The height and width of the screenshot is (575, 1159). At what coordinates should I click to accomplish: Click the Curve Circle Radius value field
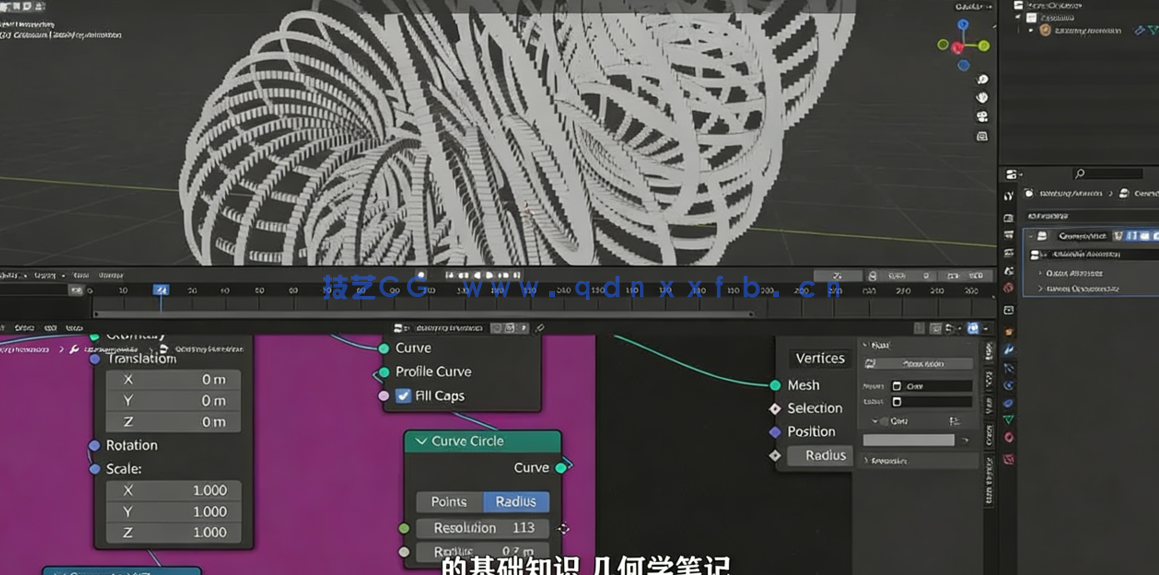(x=483, y=551)
